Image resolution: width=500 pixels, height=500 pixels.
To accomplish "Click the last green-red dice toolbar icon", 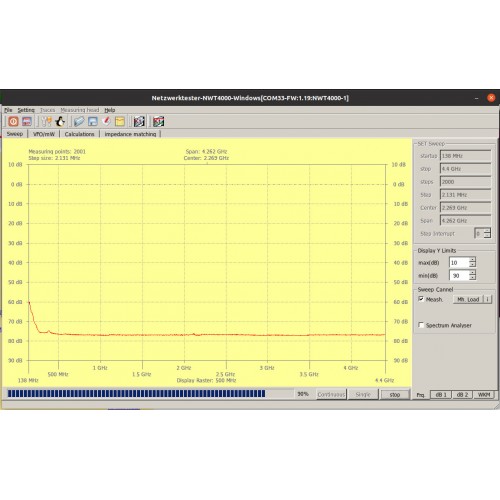I will [x=159, y=122].
